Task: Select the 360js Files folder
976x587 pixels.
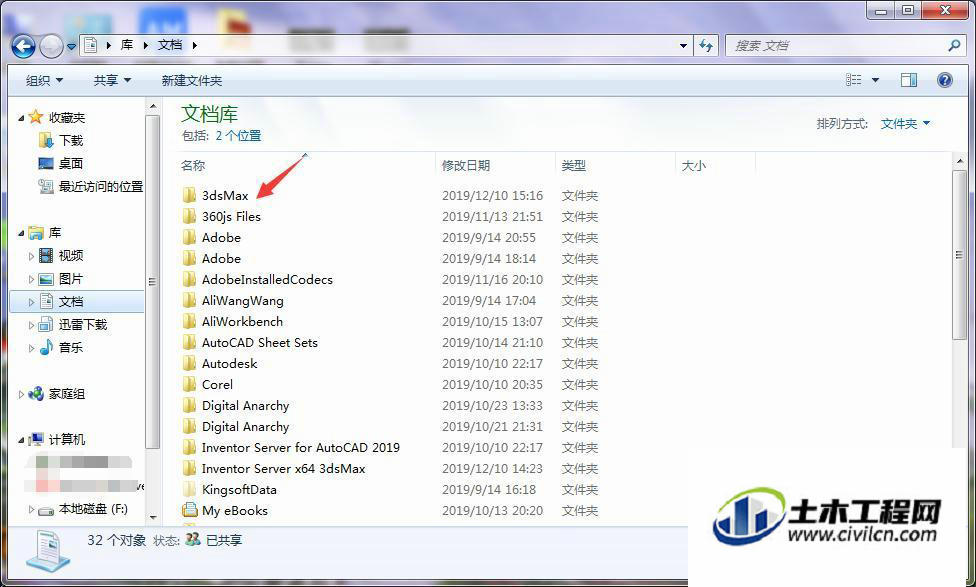Action: [x=231, y=217]
